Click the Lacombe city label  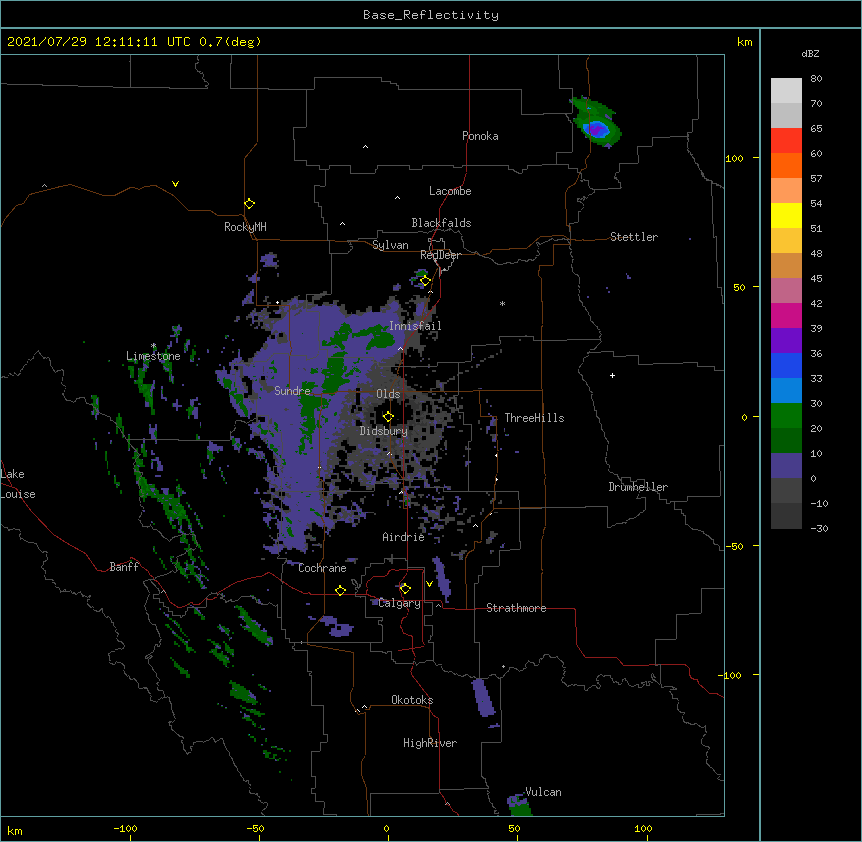coord(450,191)
